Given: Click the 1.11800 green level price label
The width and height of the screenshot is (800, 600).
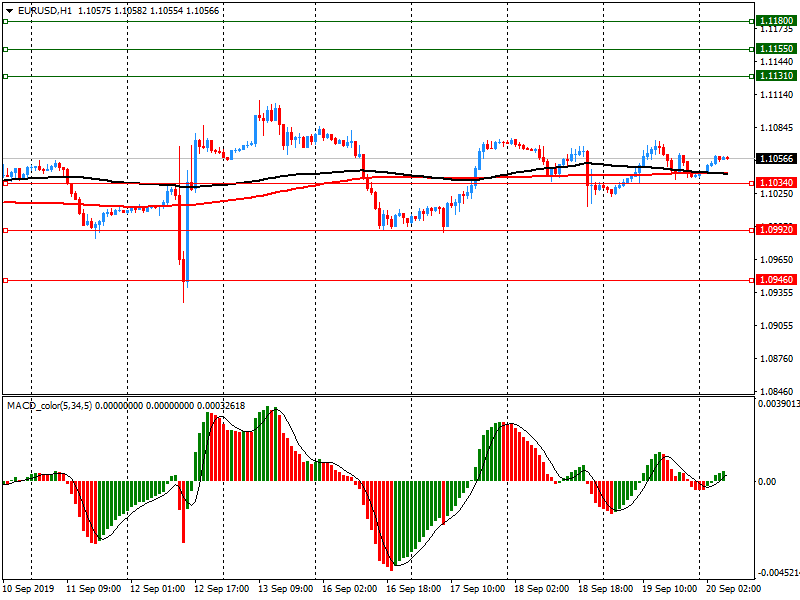Looking at the screenshot, I should (776, 21).
